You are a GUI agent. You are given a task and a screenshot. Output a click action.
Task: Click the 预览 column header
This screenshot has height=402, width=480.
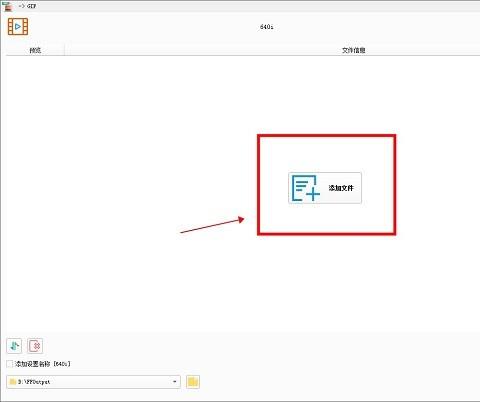pos(35,50)
